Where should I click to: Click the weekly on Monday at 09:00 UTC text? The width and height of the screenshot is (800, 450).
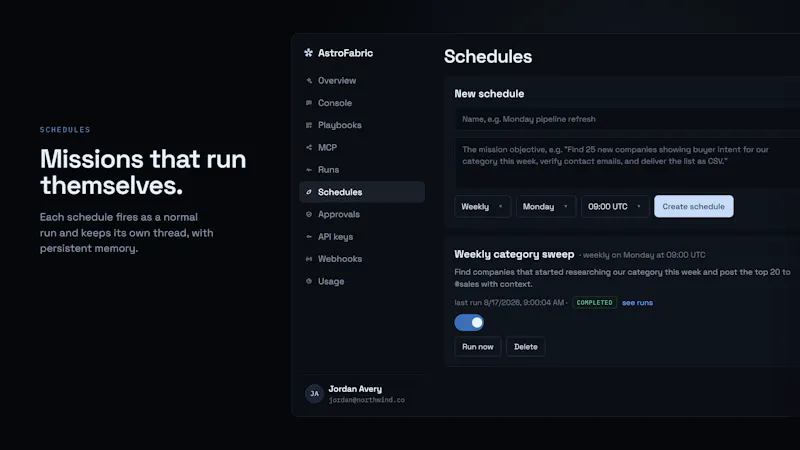point(644,255)
